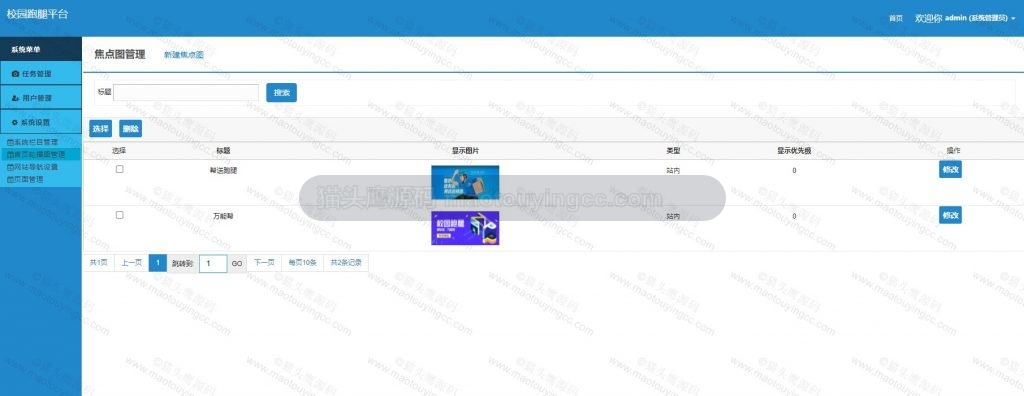Click the 选择 button above the table

click(x=101, y=129)
